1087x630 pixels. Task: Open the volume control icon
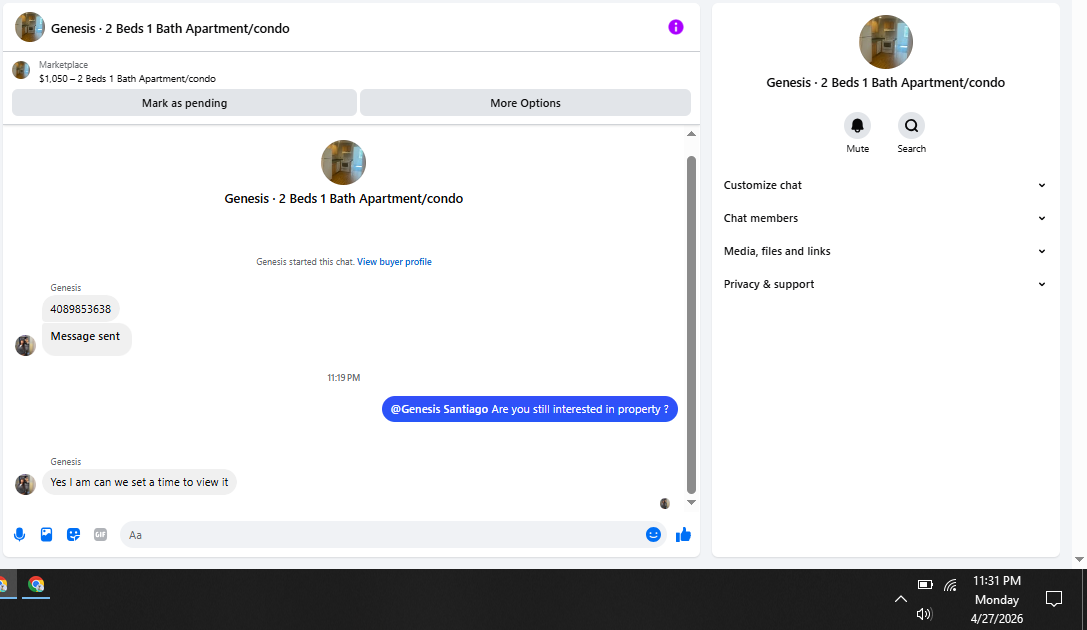pos(923,613)
